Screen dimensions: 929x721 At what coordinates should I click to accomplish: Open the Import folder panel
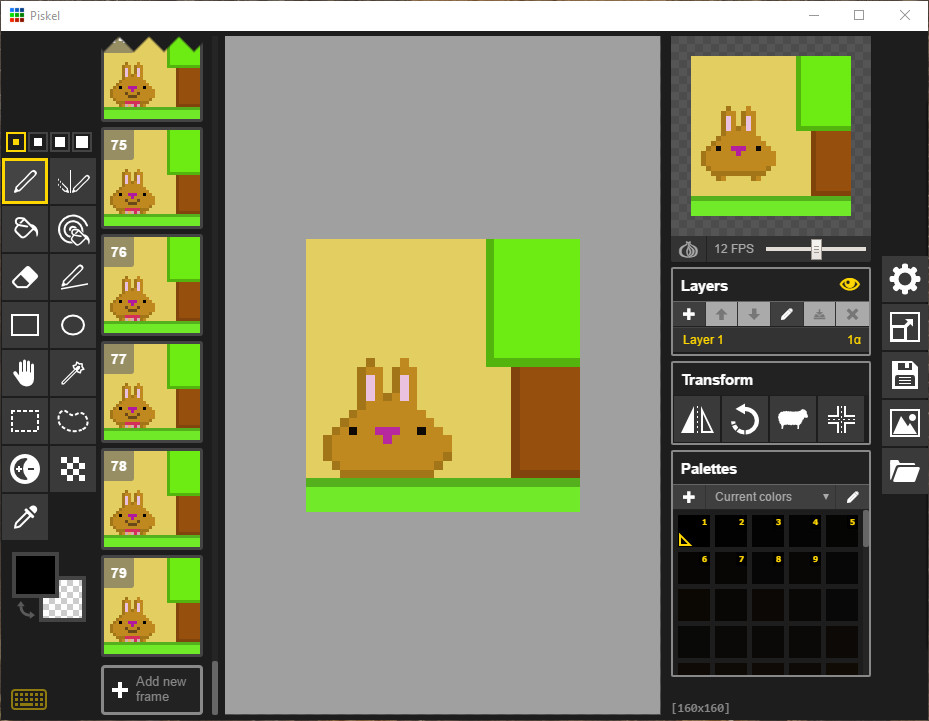click(905, 471)
